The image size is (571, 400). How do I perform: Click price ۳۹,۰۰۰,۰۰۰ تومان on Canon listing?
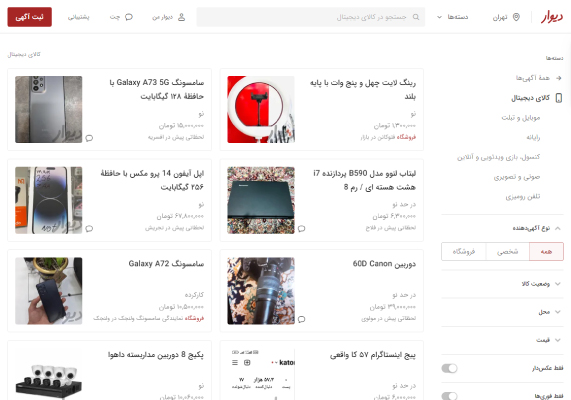pyautogui.click(x=393, y=307)
